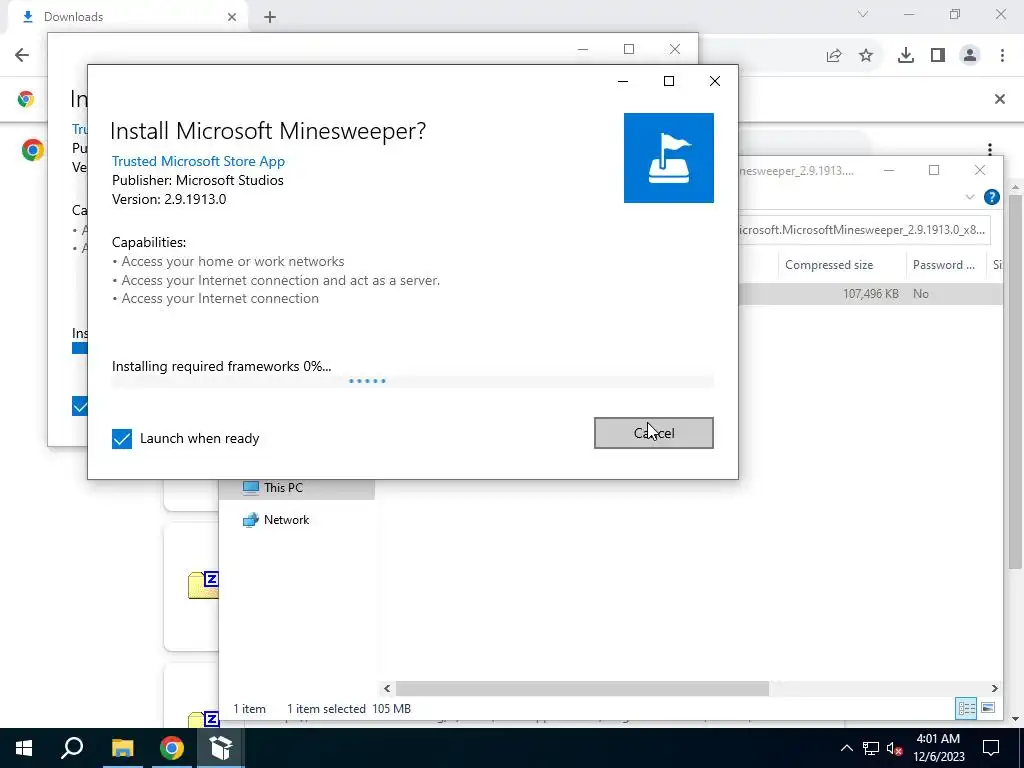Click Chrome logo in downloads banner
The height and width of the screenshot is (768, 1024).
click(x=25, y=99)
